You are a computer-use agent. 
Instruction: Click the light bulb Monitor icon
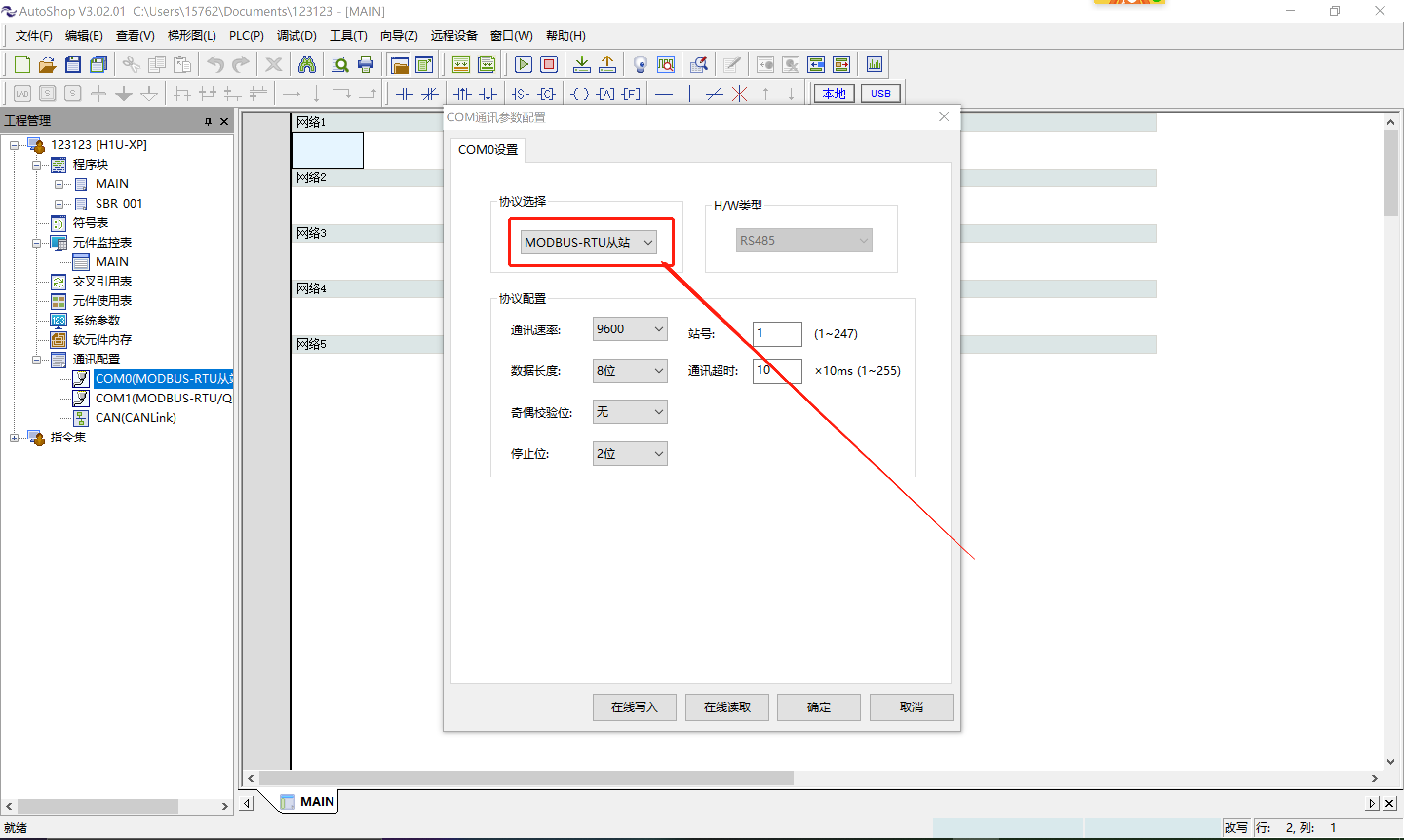[x=641, y=64]
